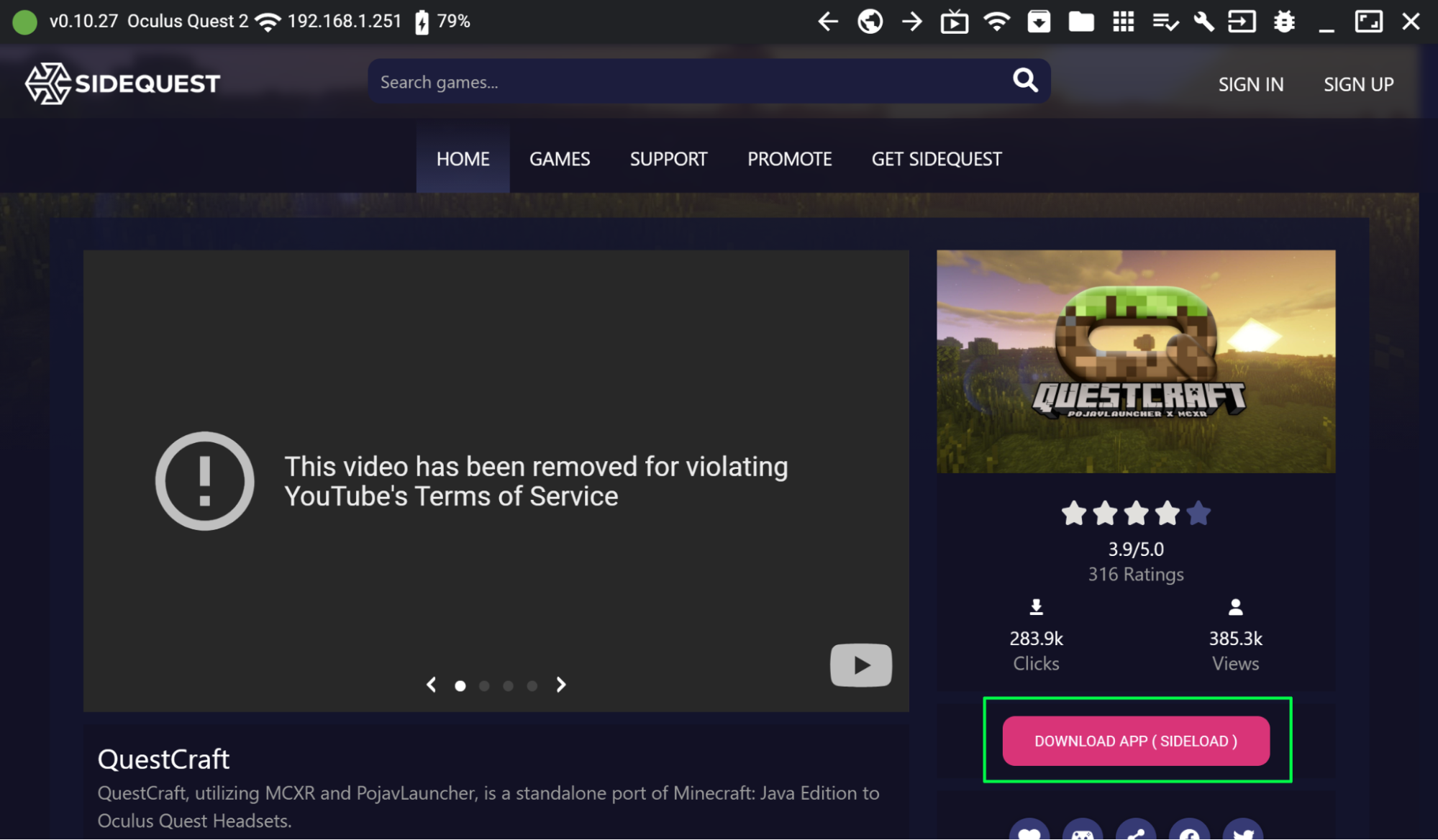Select the second carousel dot
Image resolution: width=1438 pixels, height=840 pixels.
[x=484, y=686]
